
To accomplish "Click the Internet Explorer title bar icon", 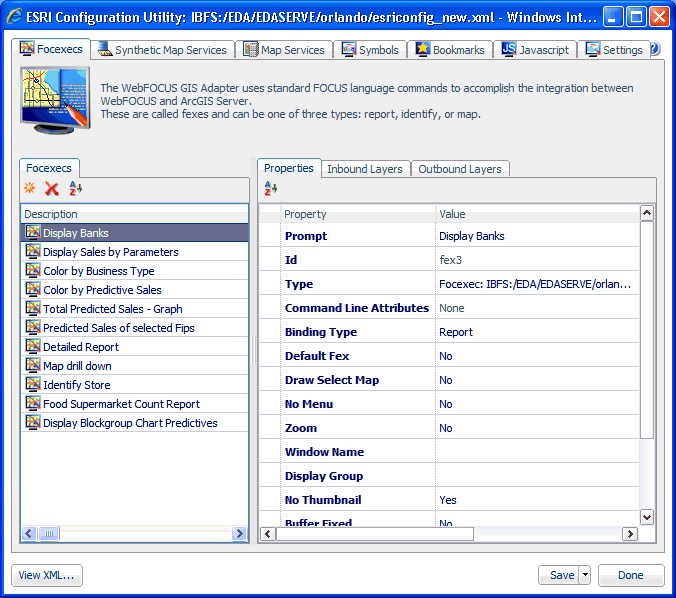I will pyautogui.click(x=14, y=17).
